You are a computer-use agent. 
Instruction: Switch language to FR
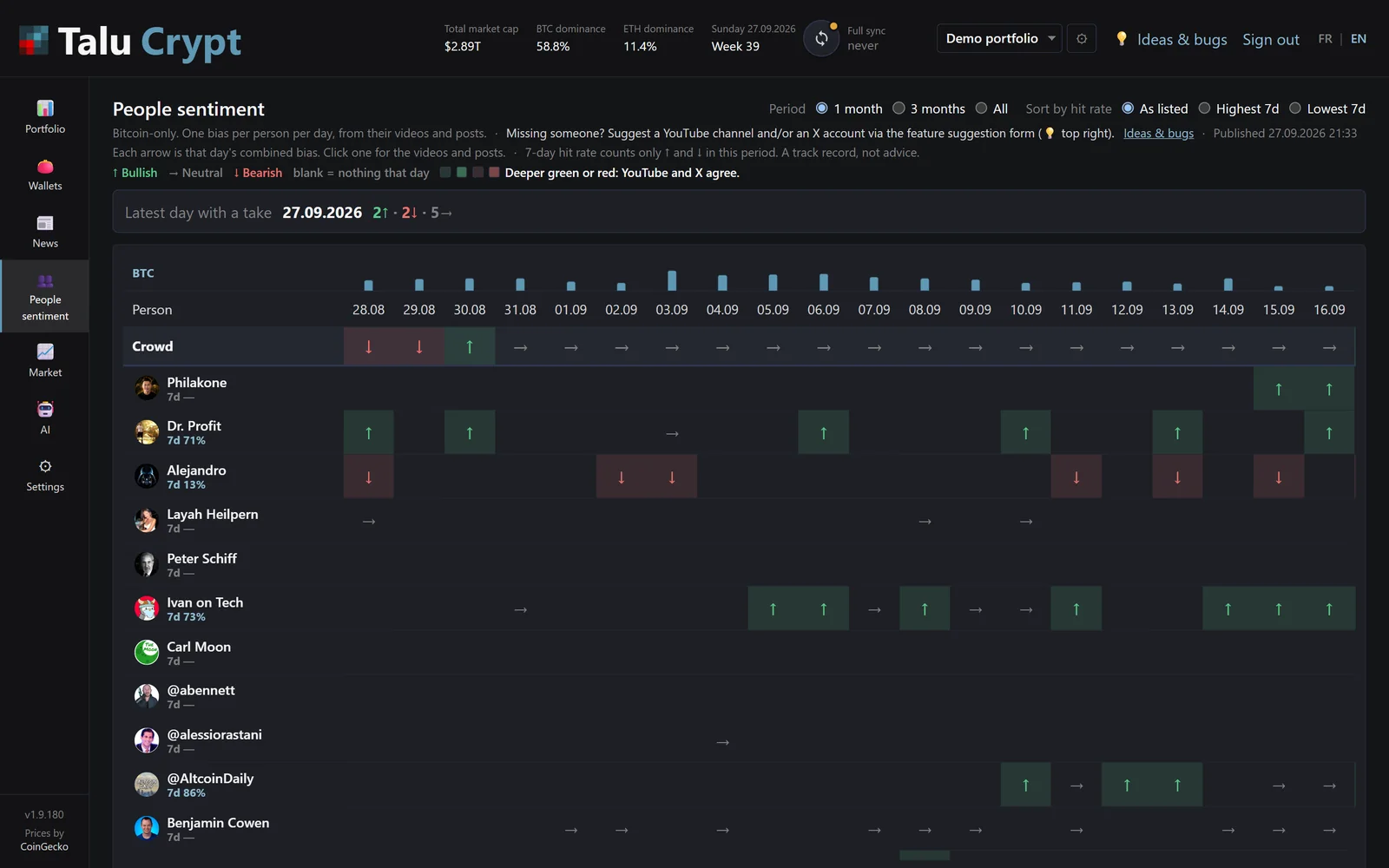1325,39
